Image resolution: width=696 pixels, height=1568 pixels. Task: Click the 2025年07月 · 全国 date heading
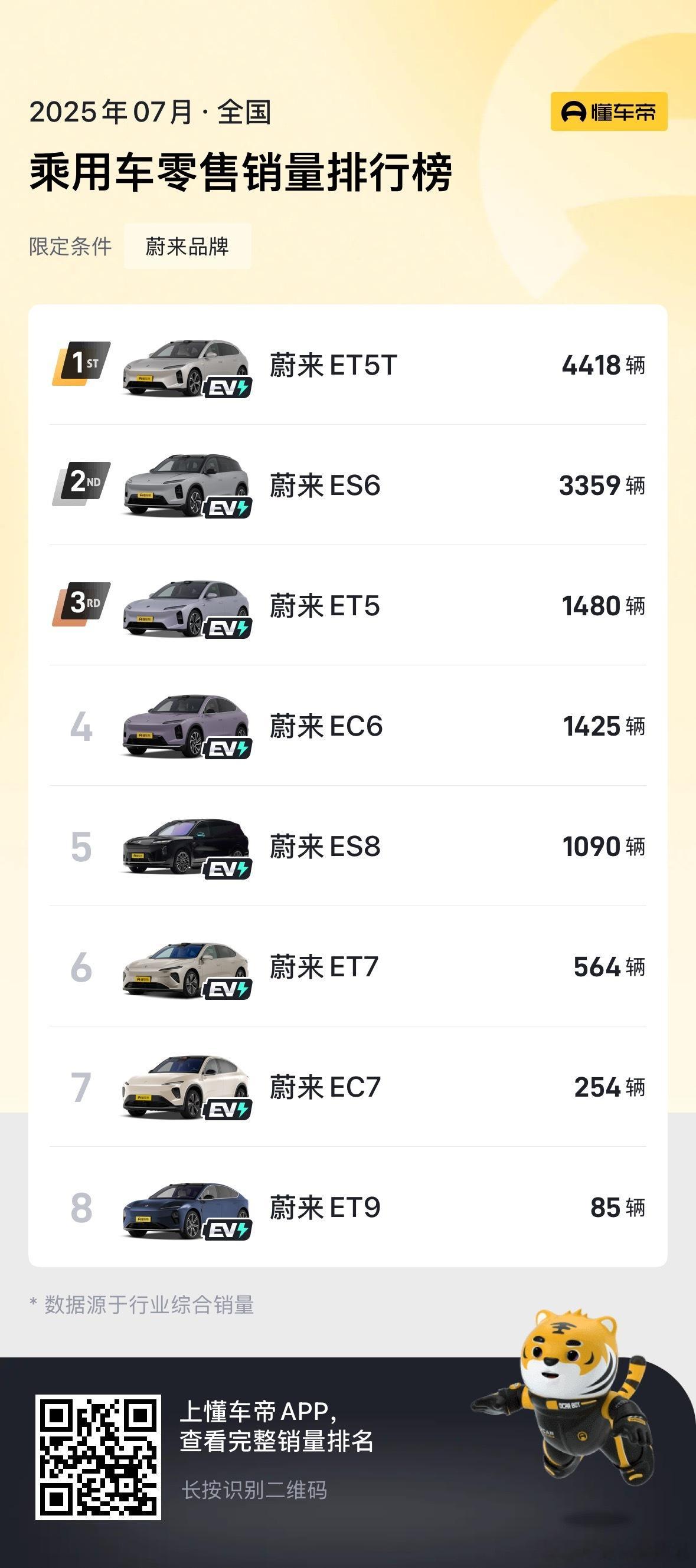pos(151,112)
